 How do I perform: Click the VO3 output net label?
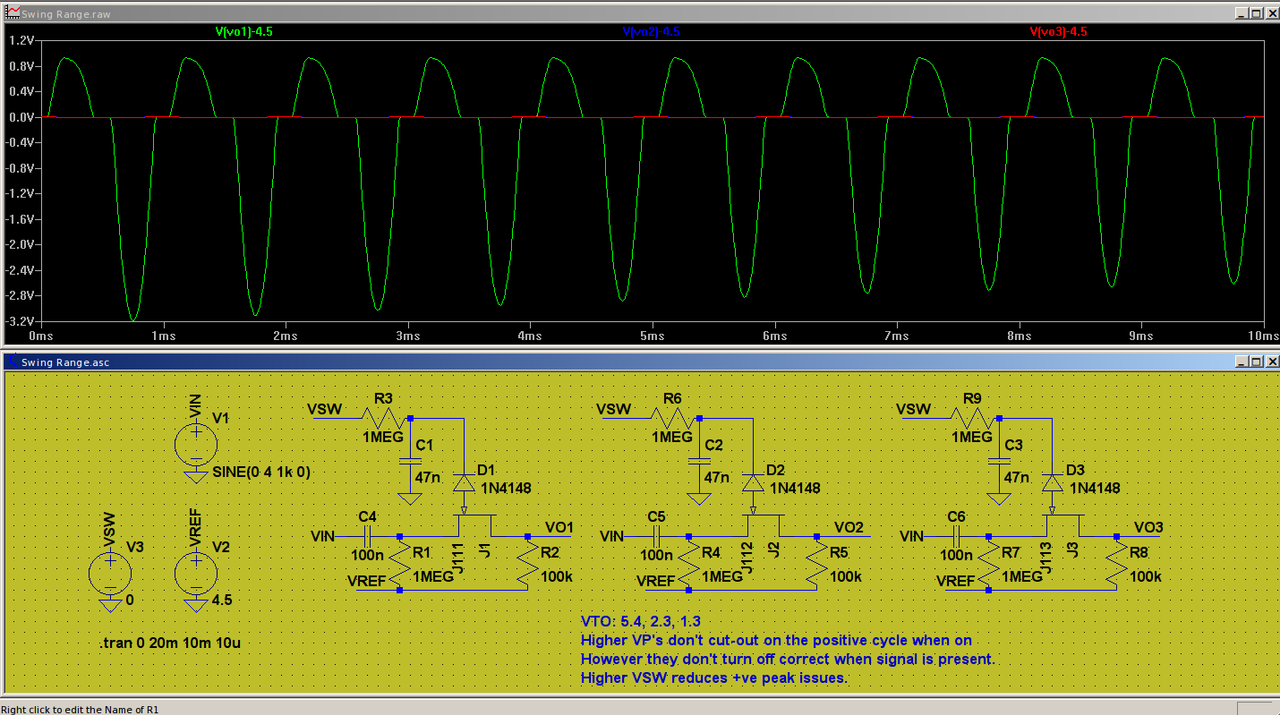coord(1148,527)
